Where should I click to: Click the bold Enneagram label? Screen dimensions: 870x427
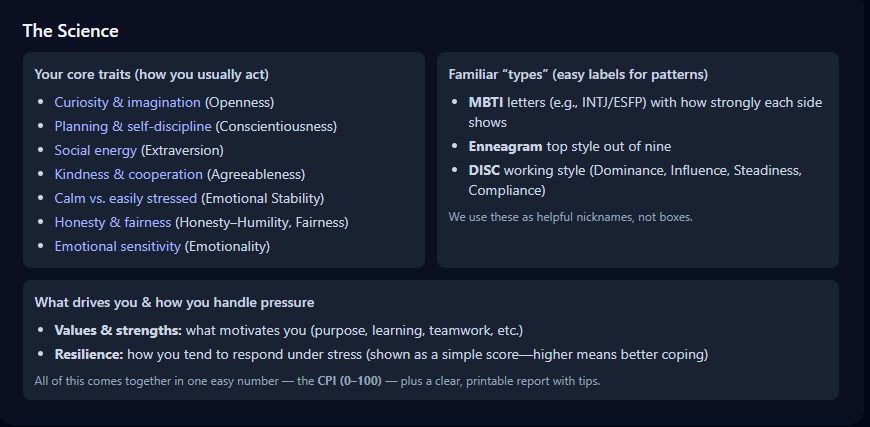(x=505, y=146)
